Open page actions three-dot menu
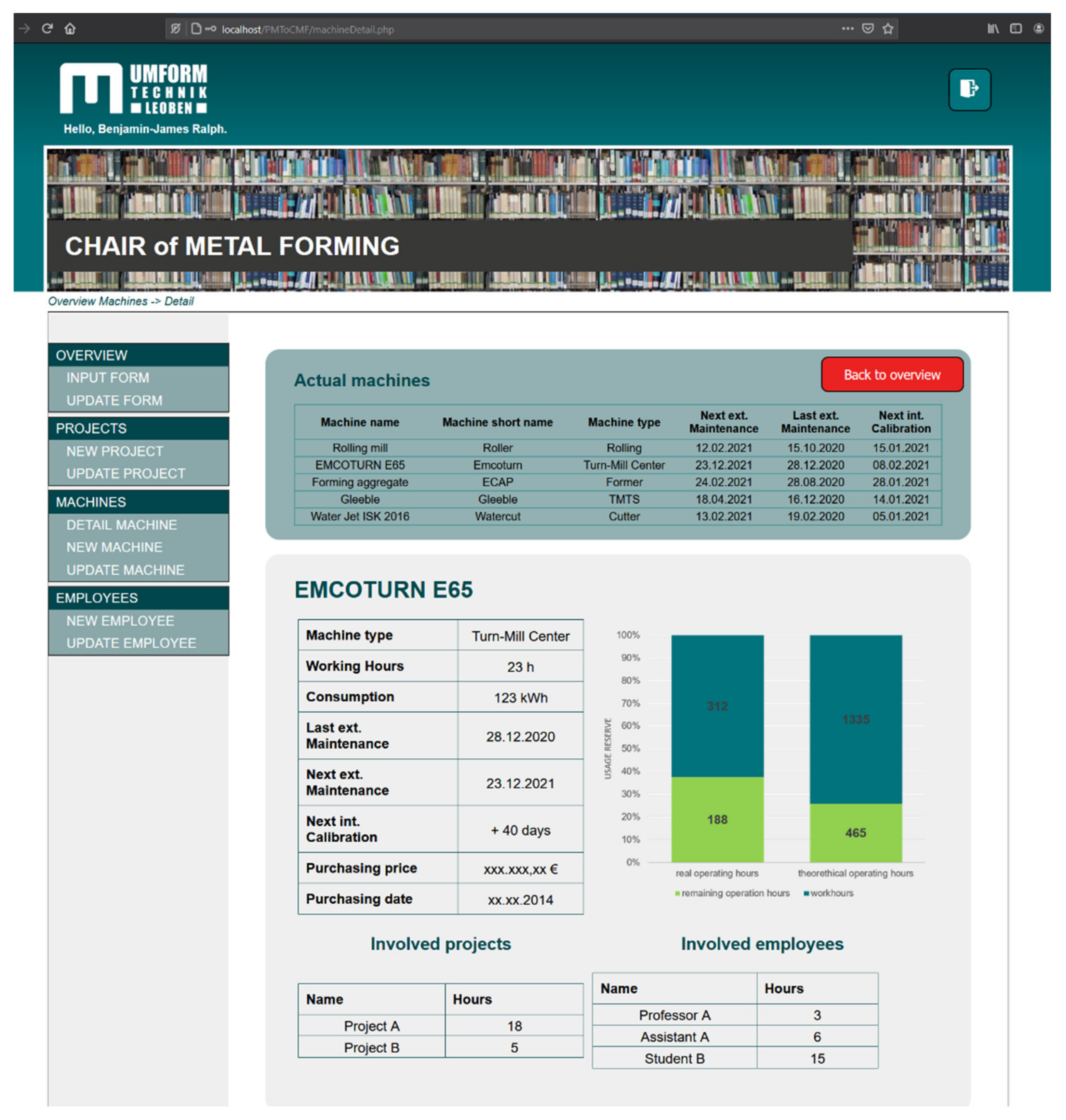The width and height of the screenshot is (1066, 1120). point(847,28)
